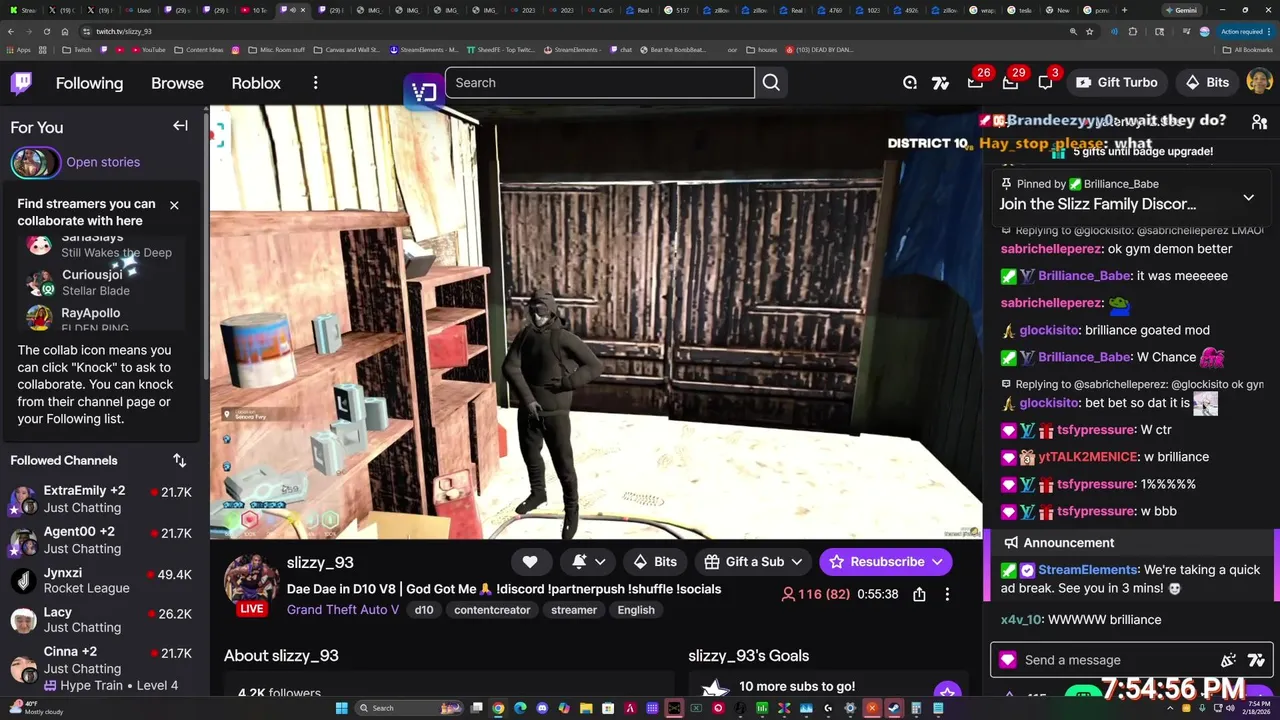Open stream options three-dot menu
The width and height of the screenshot is (1280, 720).
(947, 594)
